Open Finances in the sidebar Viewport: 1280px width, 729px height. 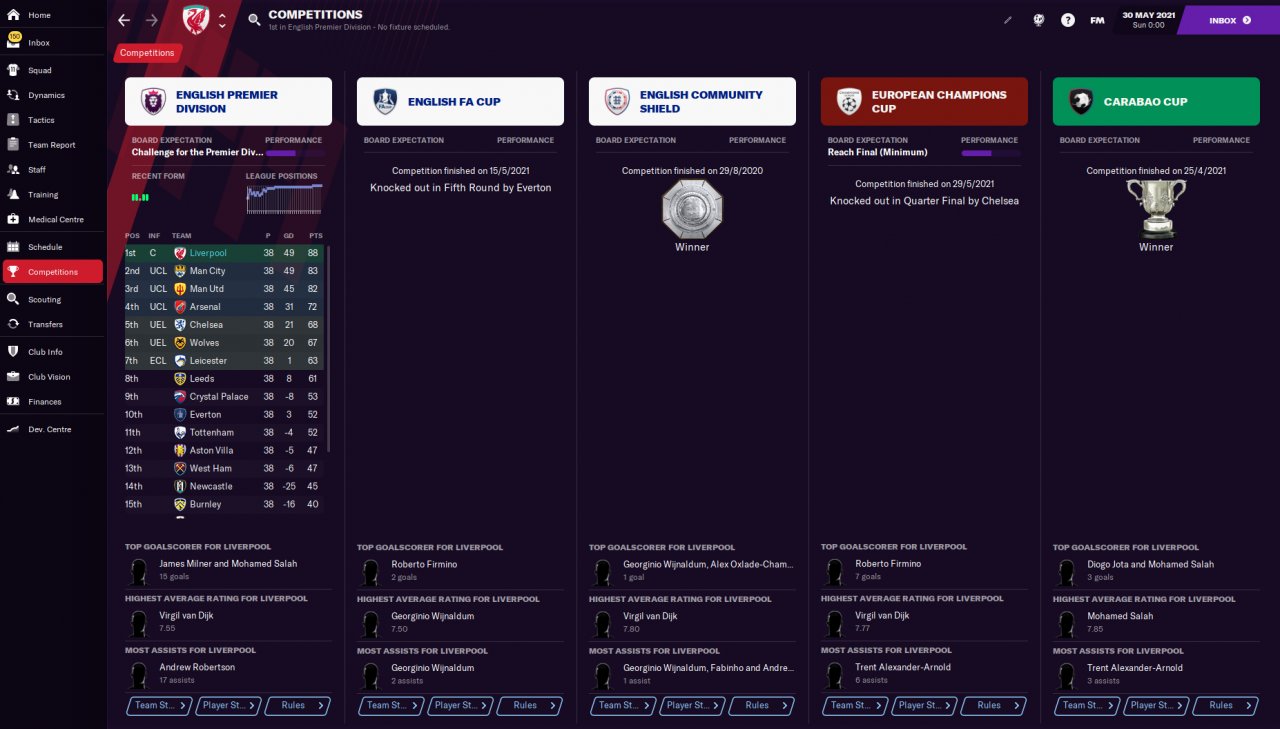(52, 402)
